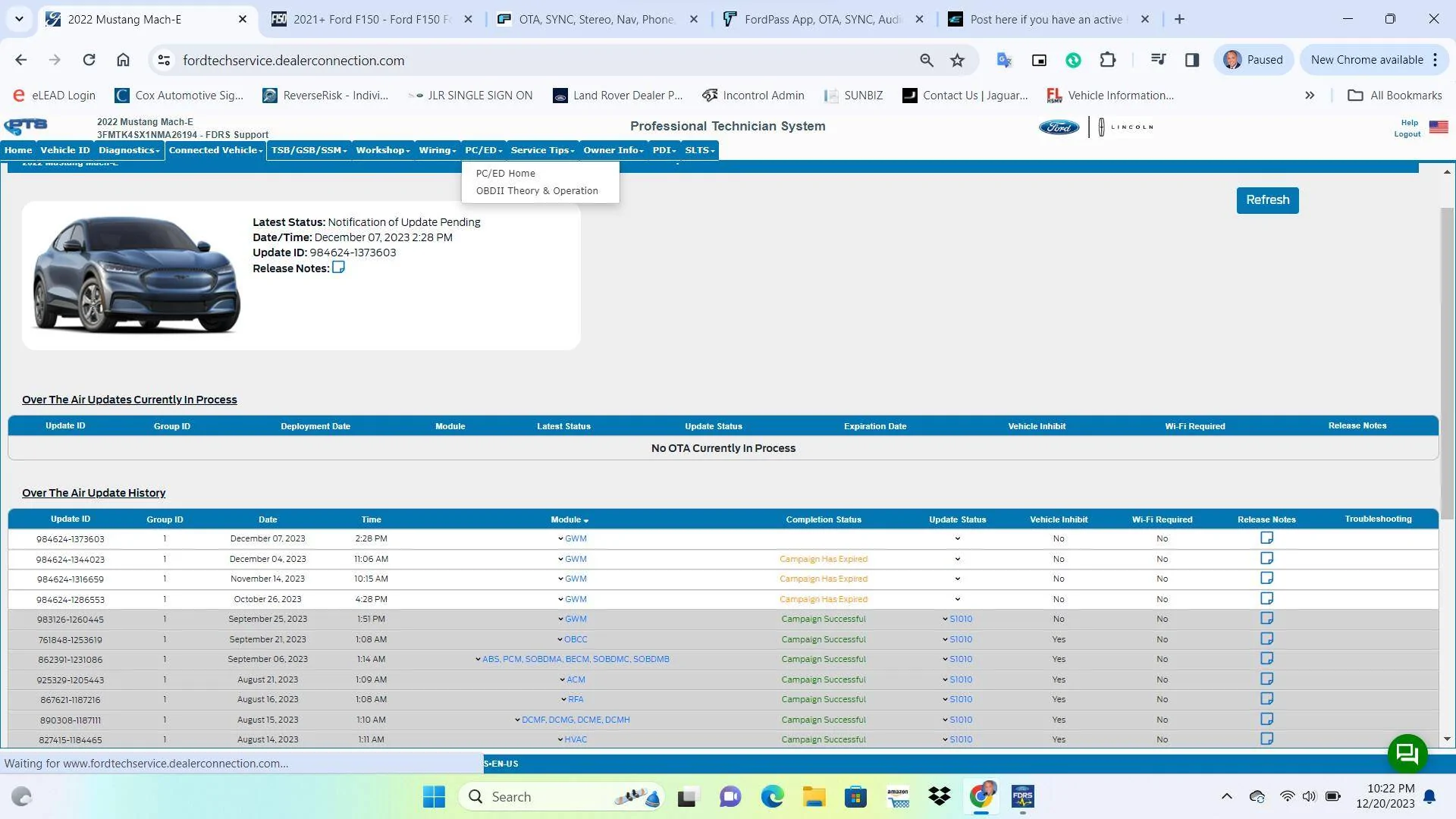Select OBDII Theory & Operation entry
The image size is (1456, 819).
tap(537, 191)
